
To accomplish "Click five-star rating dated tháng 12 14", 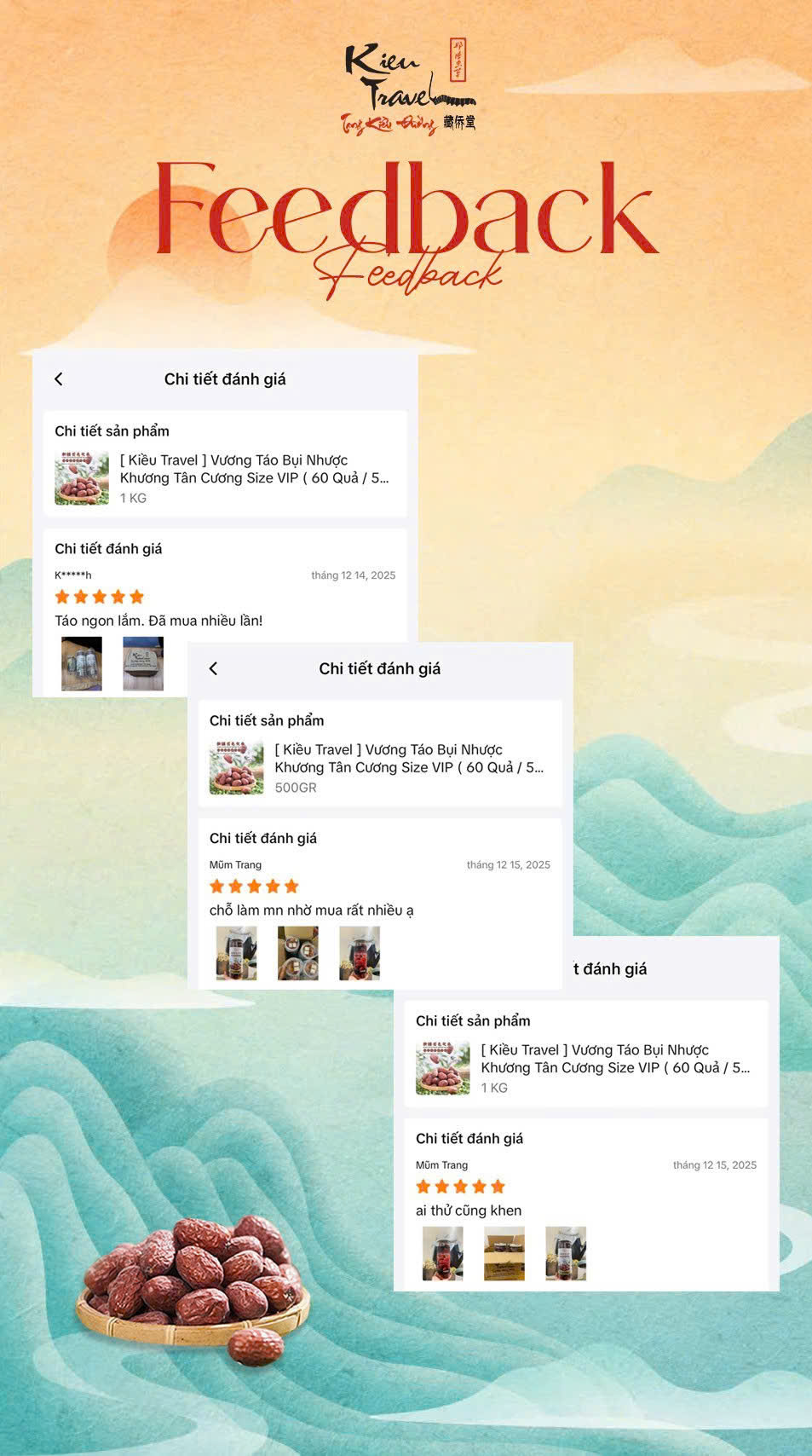I will click(x=100, y=597).
